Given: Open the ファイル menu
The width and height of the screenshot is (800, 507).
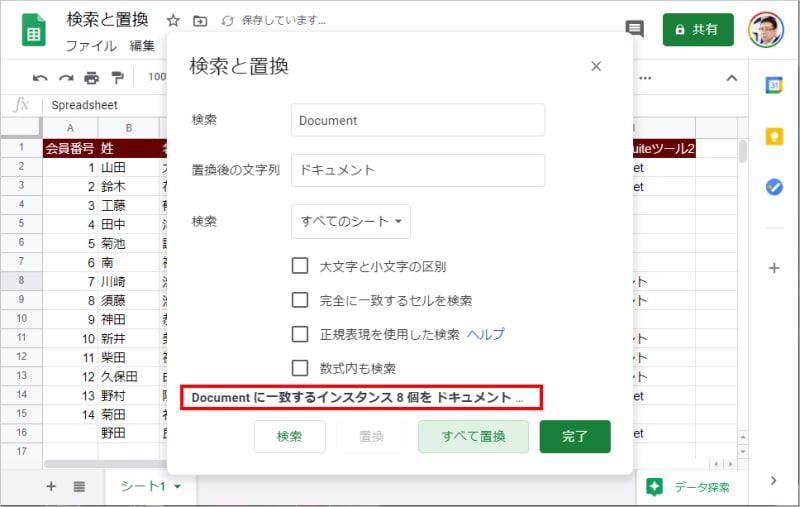Looking at the screenshot, I should pos(91,46).
